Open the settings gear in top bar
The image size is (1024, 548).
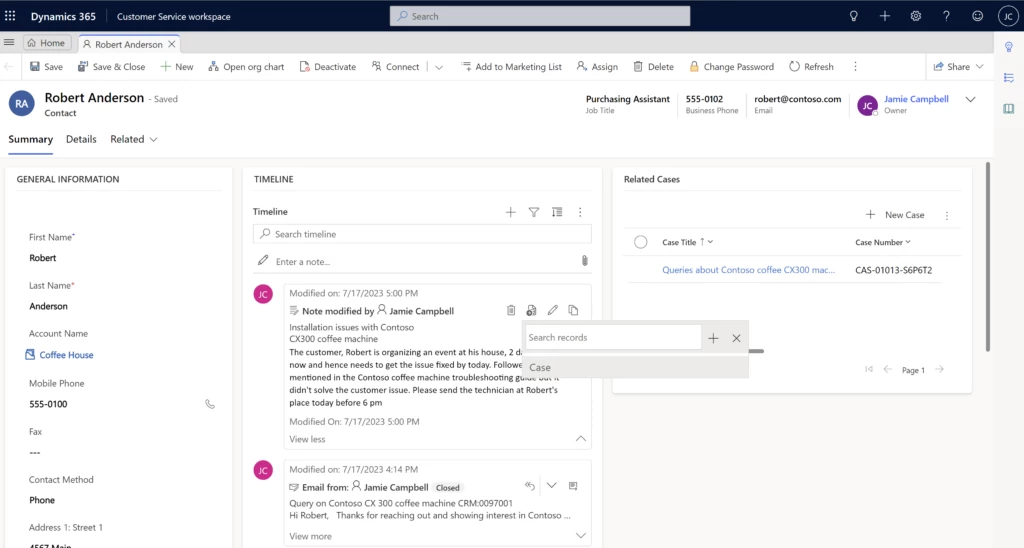click(915, 17)
